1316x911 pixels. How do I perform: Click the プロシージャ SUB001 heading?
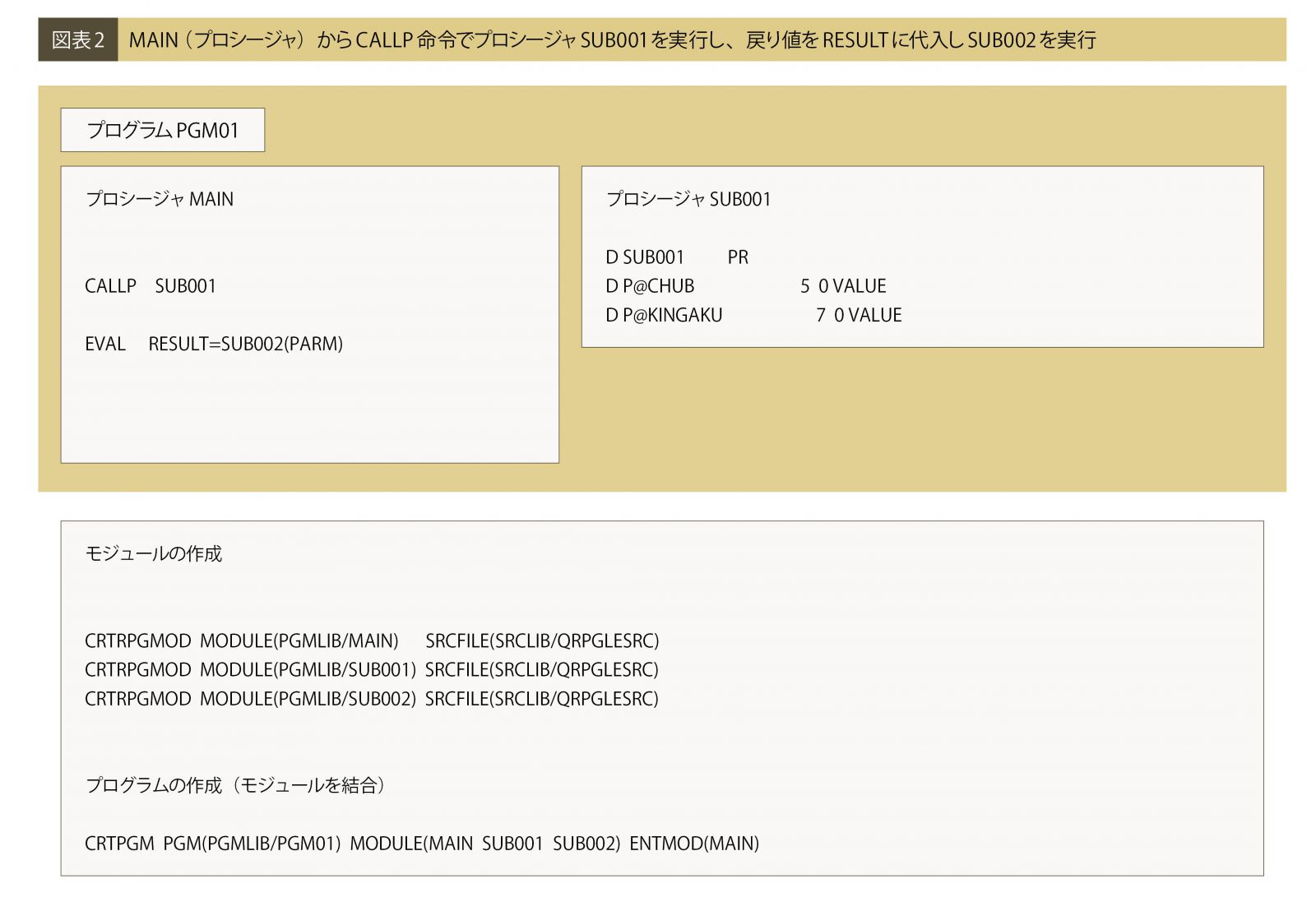point(688,199)
